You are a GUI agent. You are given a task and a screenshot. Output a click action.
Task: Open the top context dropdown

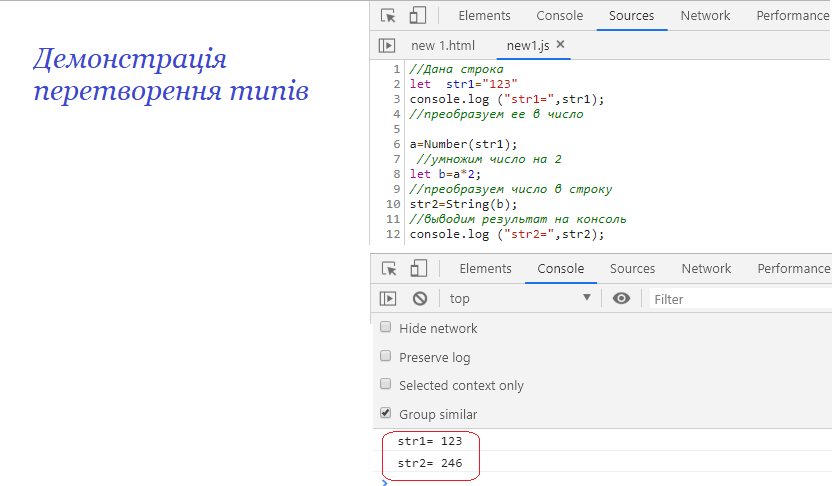coord(520,298)
